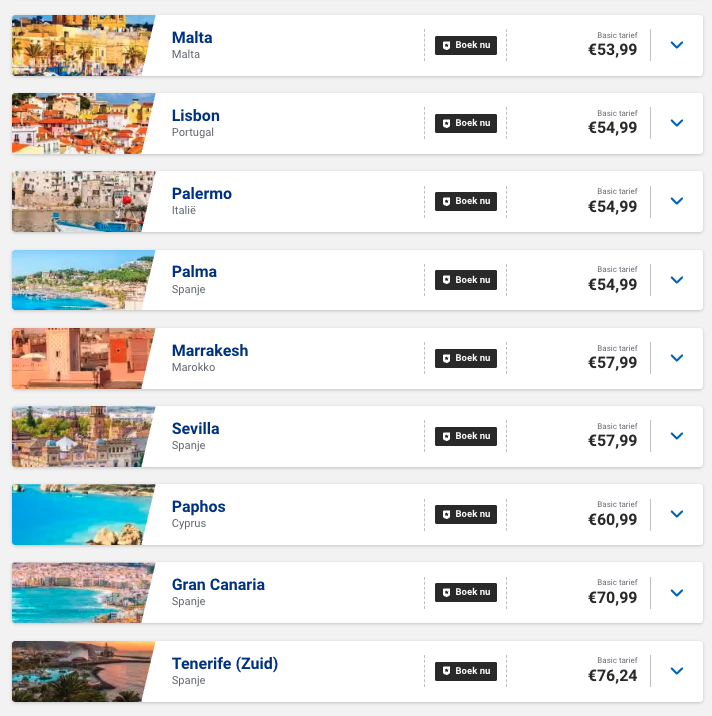Image resolution: width=712 pixels, height=716 pixels.
Task: Click Boek nu for Gran Canaria
Action: coord(466,592)
